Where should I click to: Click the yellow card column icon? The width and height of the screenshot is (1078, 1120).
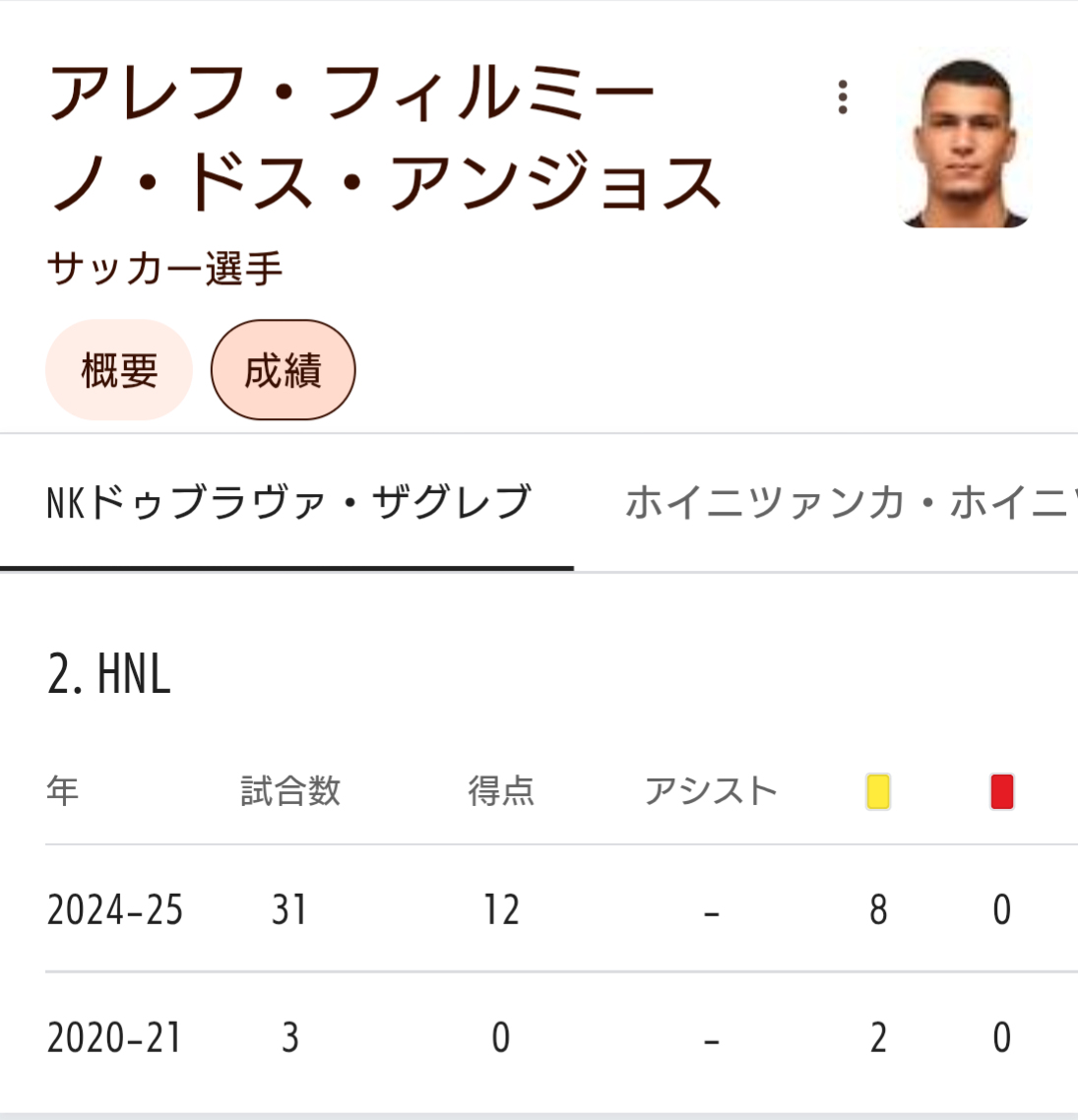[877, 791]
